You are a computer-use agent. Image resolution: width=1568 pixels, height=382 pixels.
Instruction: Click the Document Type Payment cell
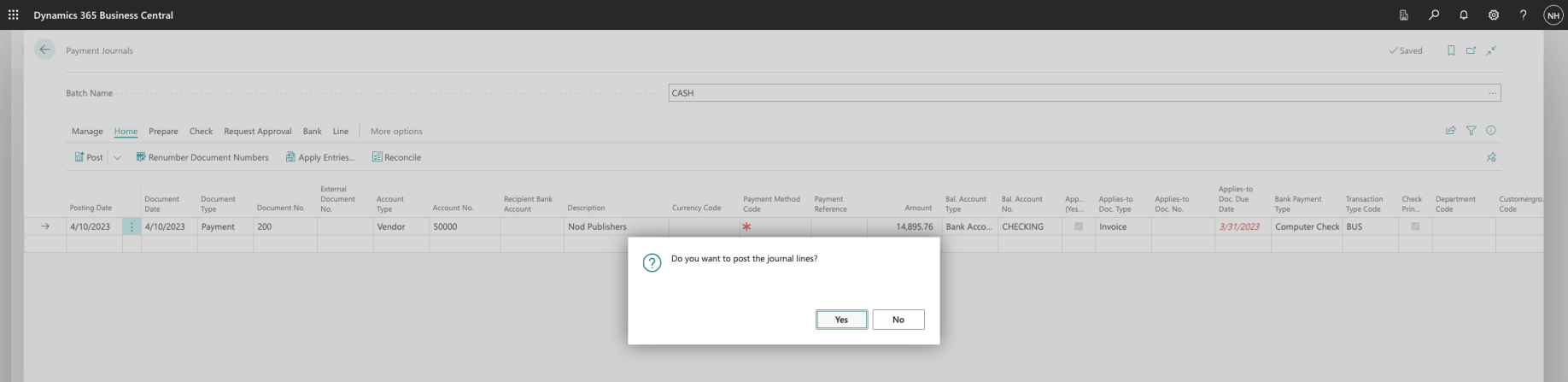click(225, 226)
